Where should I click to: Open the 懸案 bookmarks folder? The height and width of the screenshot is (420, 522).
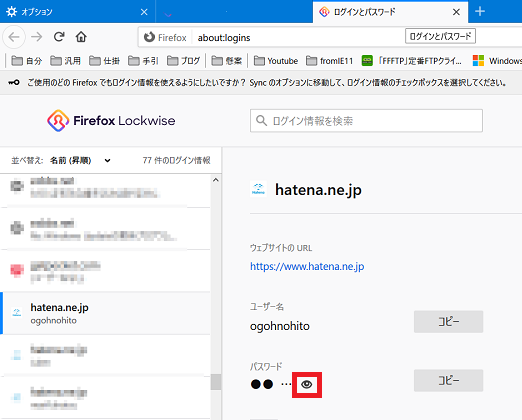click(x=227, y=61)
